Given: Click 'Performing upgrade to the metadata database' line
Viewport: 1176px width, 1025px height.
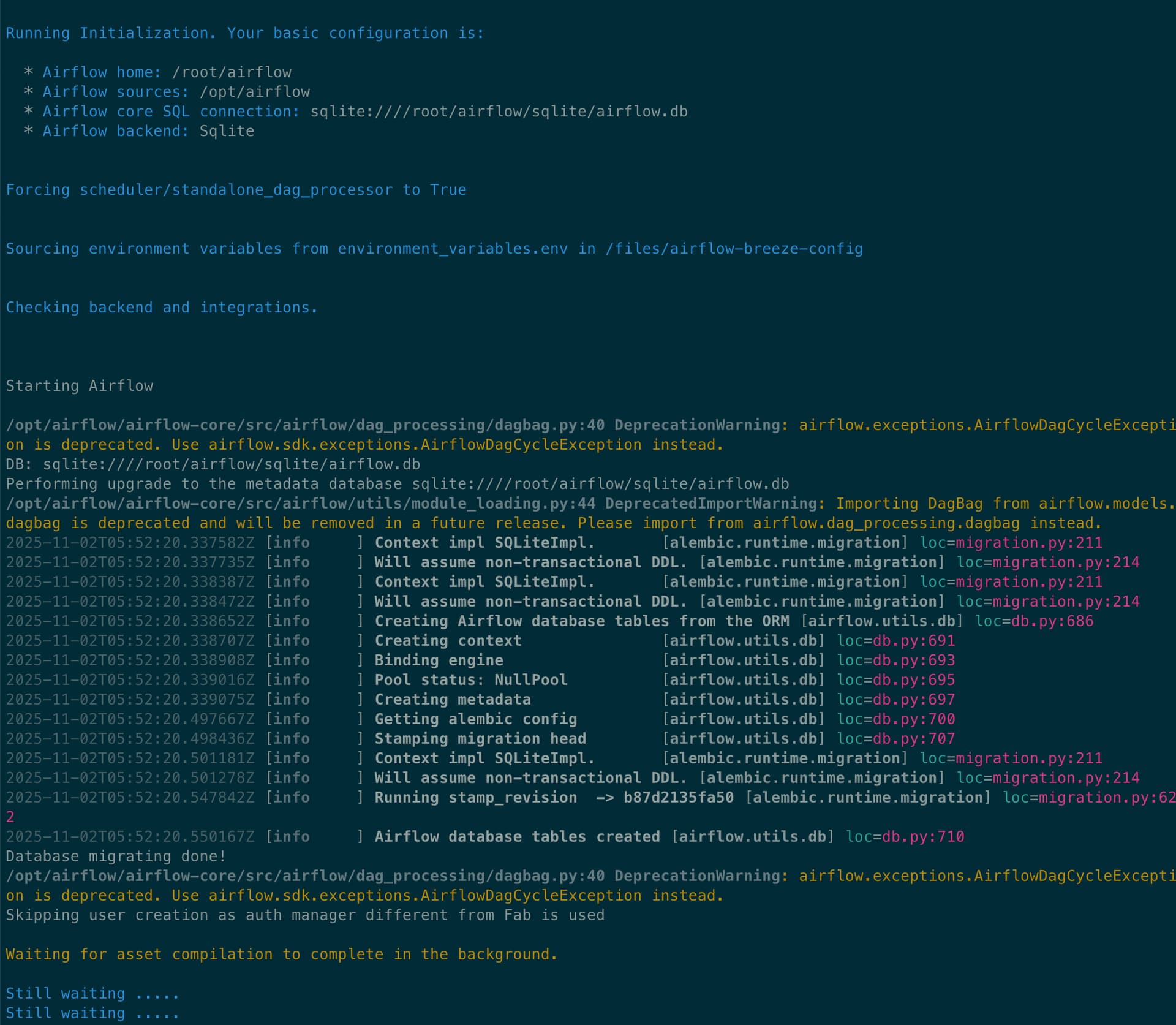Looking at the screenshot, I should 397,484.
